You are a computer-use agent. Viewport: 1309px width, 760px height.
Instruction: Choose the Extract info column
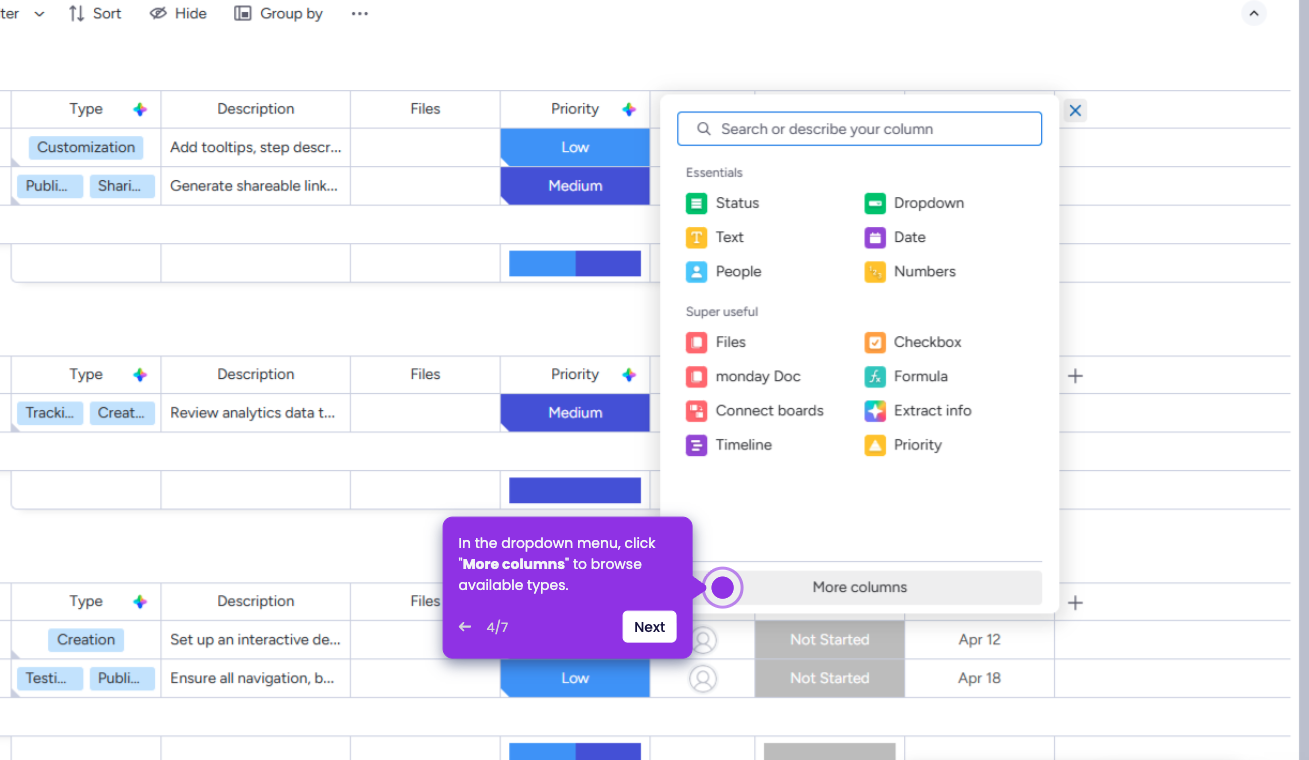point(918,410)
